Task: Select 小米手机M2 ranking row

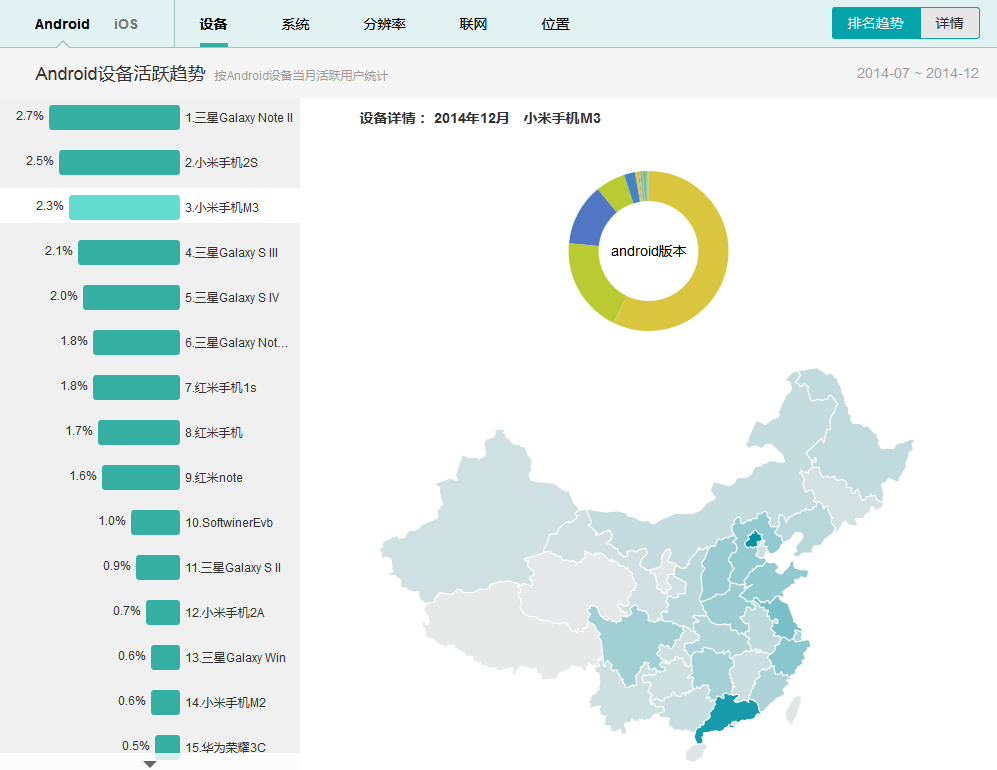Action: point(150,703)
